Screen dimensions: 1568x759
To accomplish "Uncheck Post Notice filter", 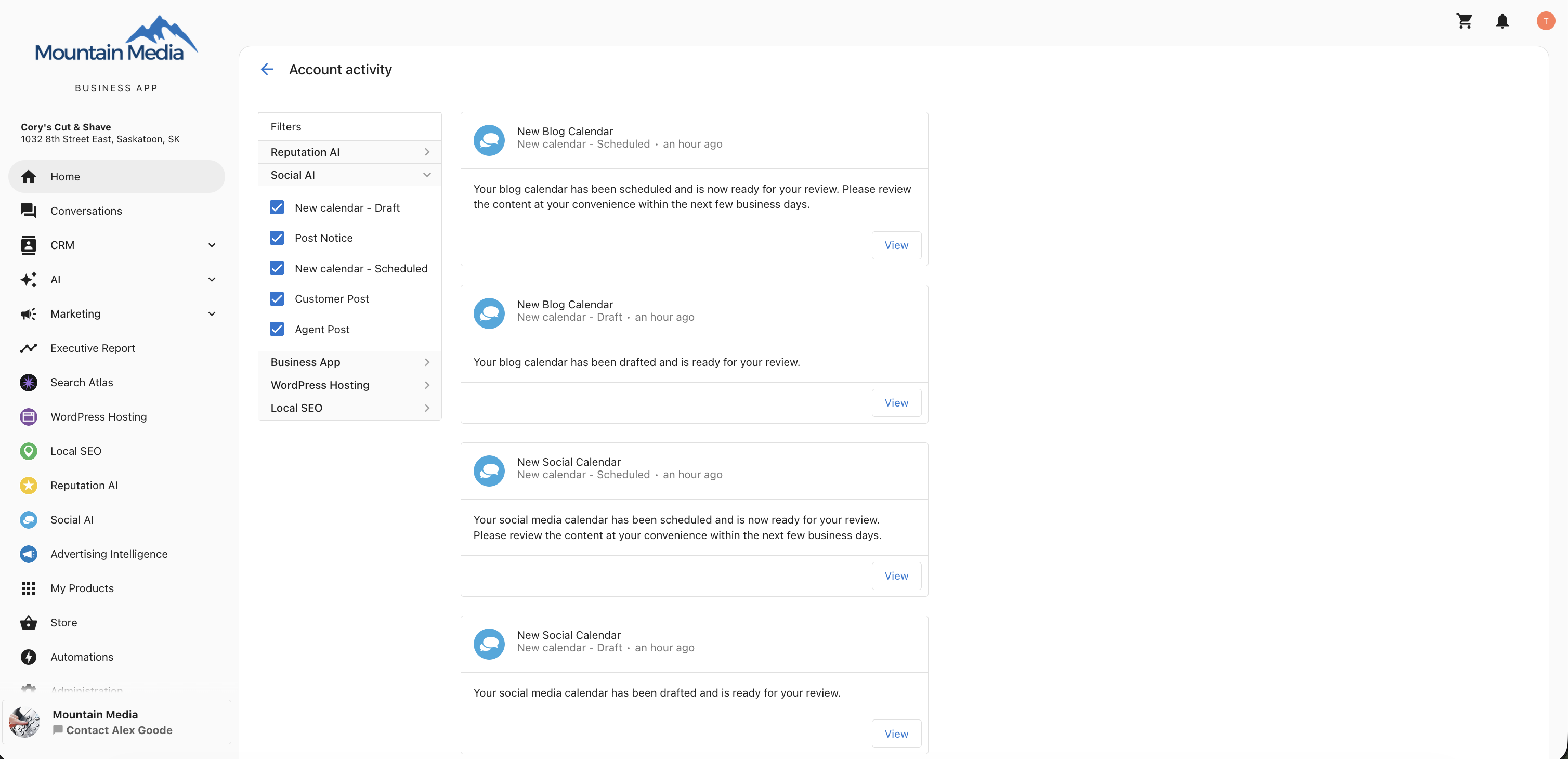I will pos(277,238).
